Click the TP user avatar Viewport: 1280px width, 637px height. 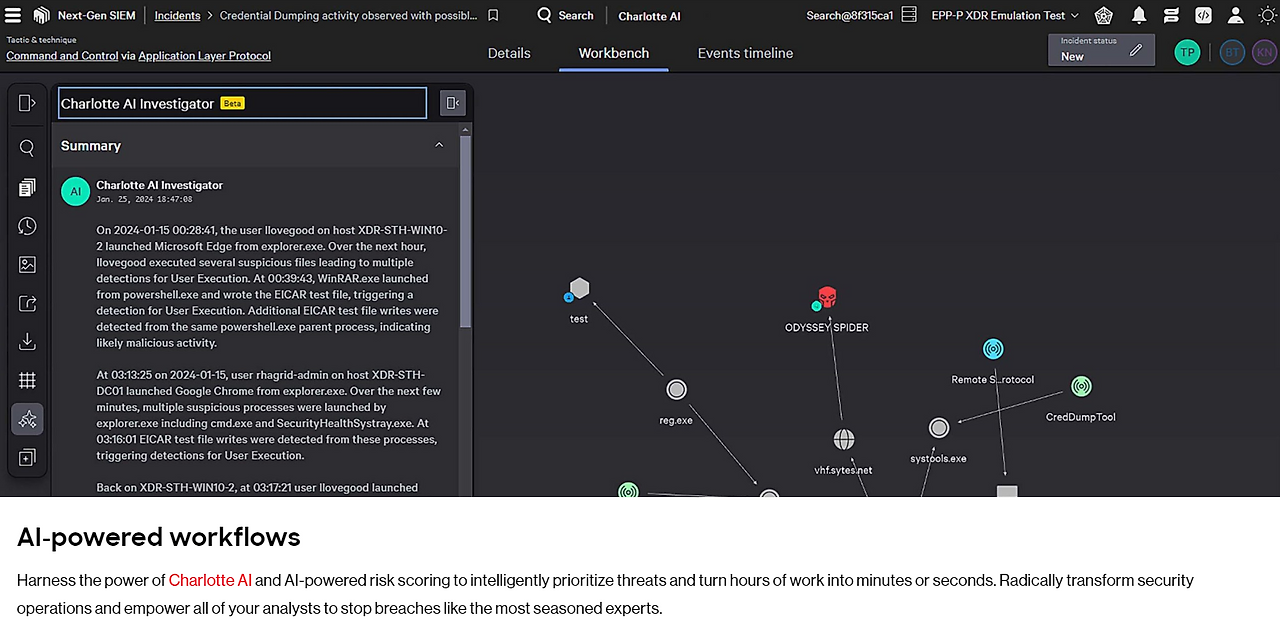1187,53
